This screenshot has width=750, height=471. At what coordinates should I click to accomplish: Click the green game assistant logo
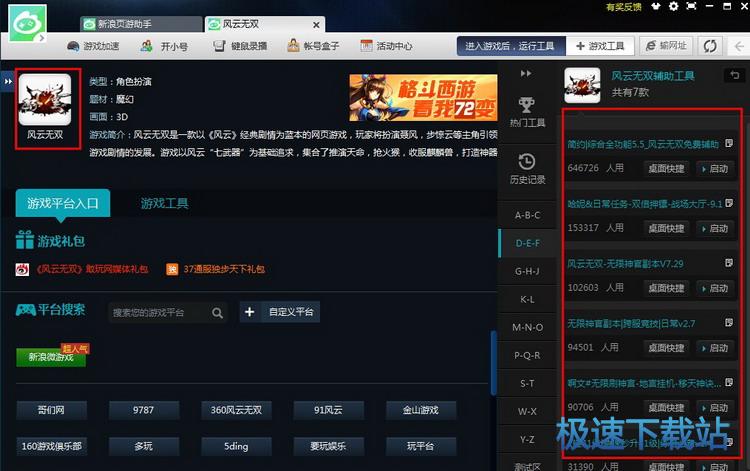click(x=27, y=23)
